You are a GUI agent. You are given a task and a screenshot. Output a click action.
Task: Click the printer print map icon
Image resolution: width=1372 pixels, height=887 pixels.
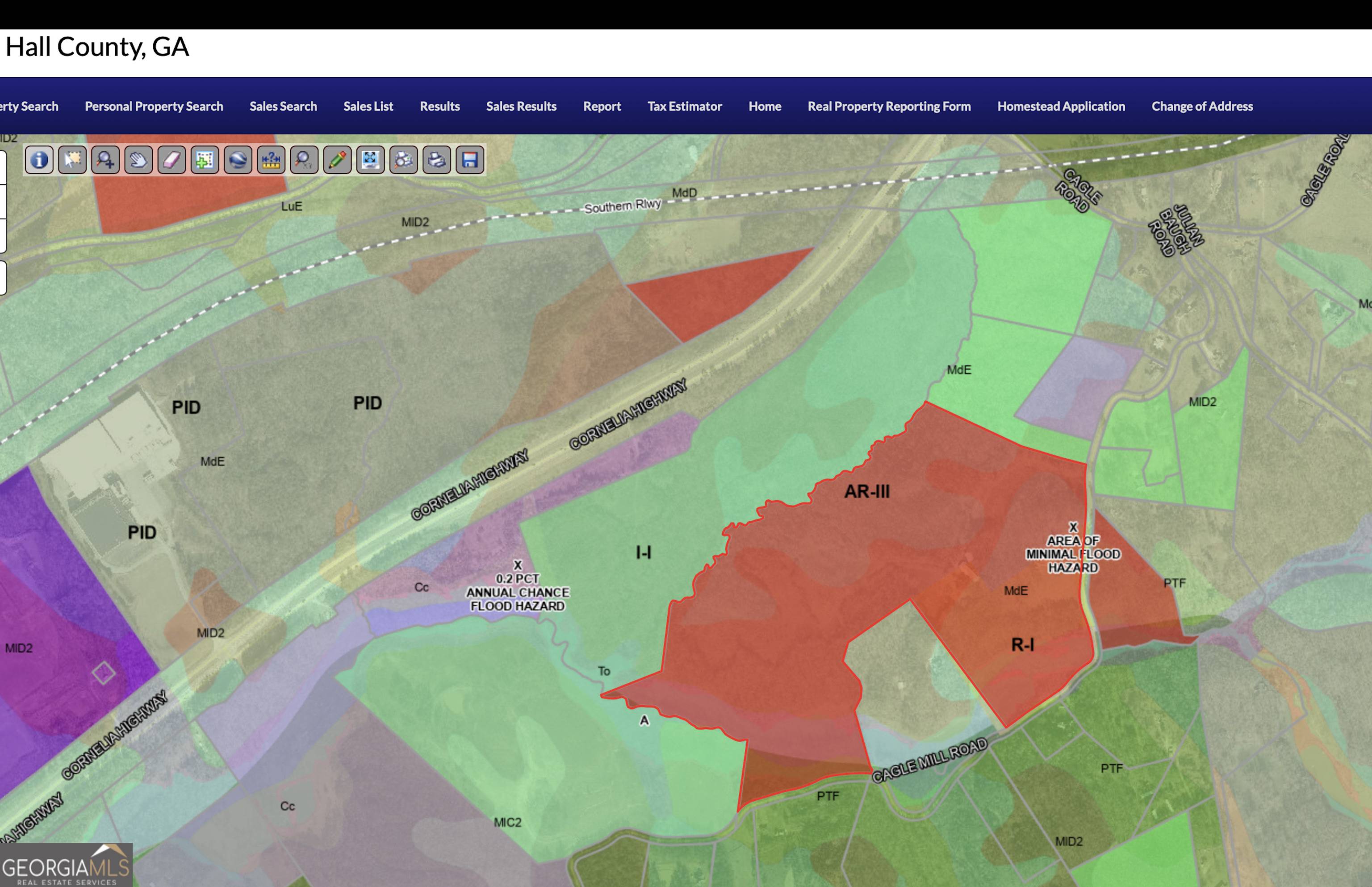437,160
